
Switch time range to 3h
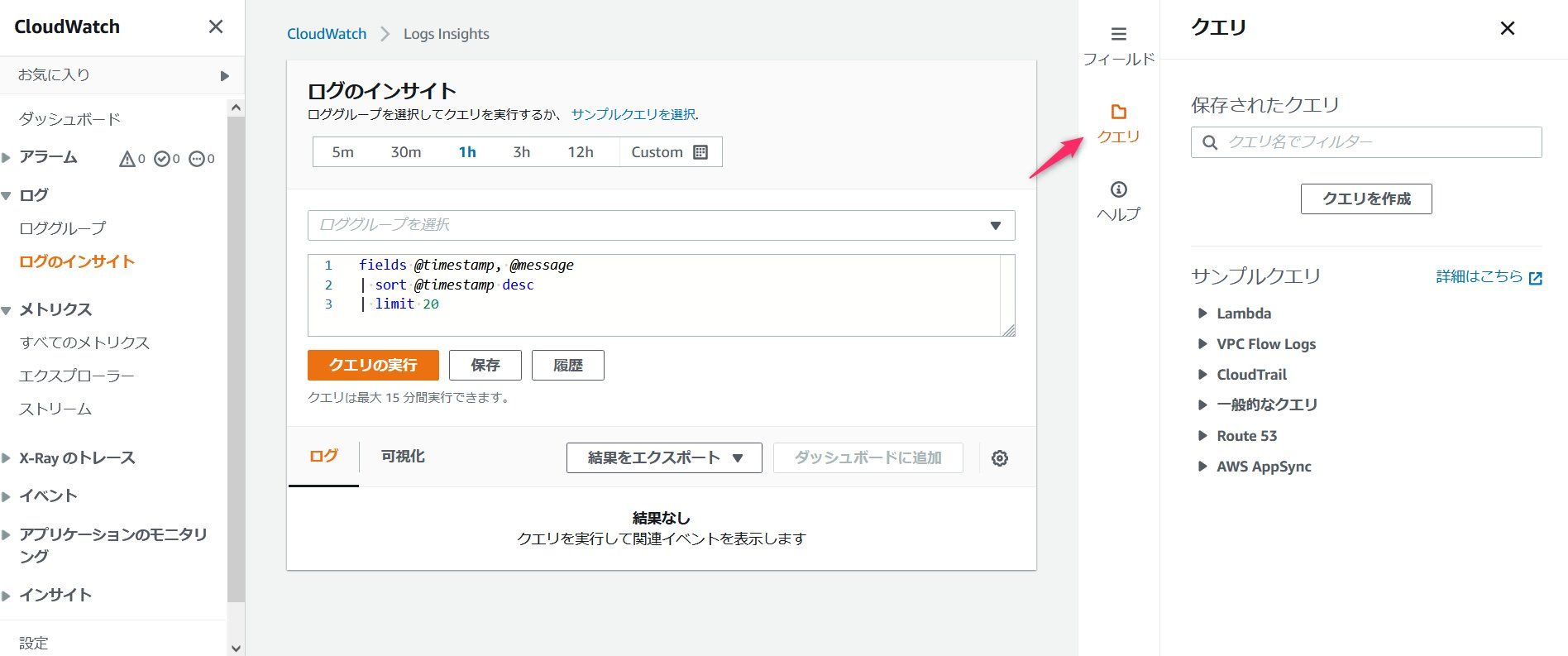521,152
